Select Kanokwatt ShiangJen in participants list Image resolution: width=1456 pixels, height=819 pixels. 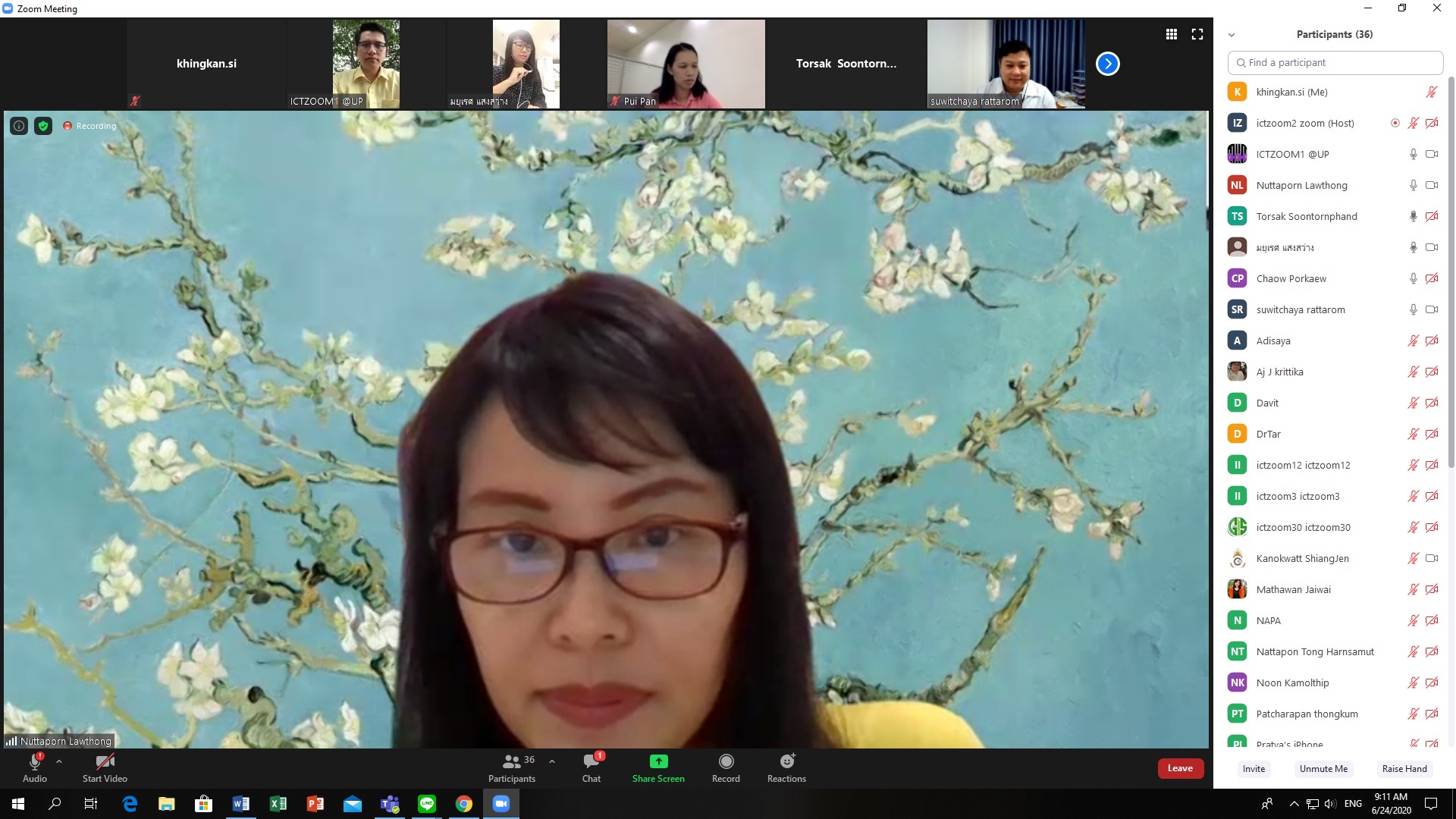point(1334,558)
